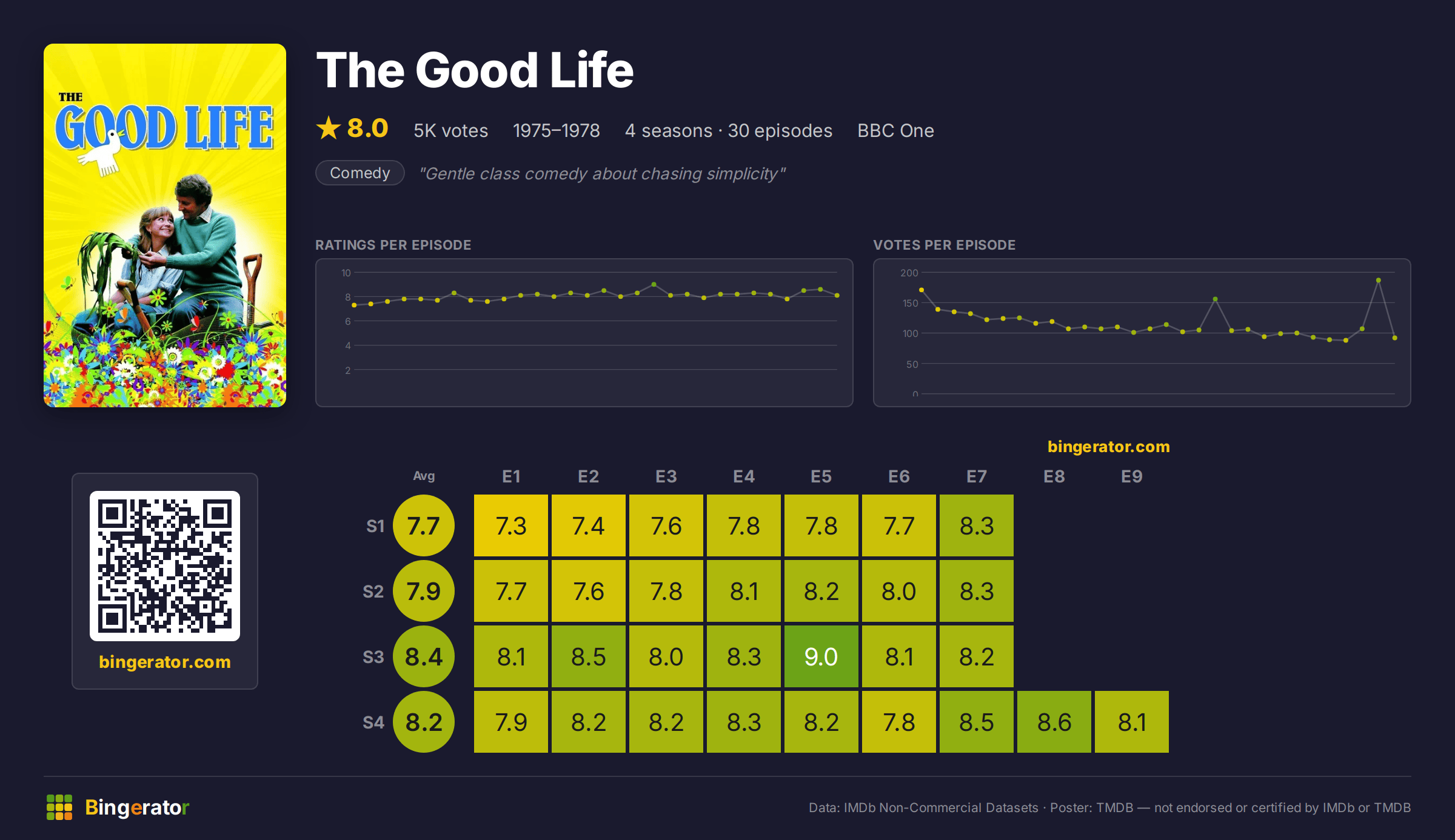
Task: Click the Bingerator brand name in footer
Action: [x=137, y=807]
